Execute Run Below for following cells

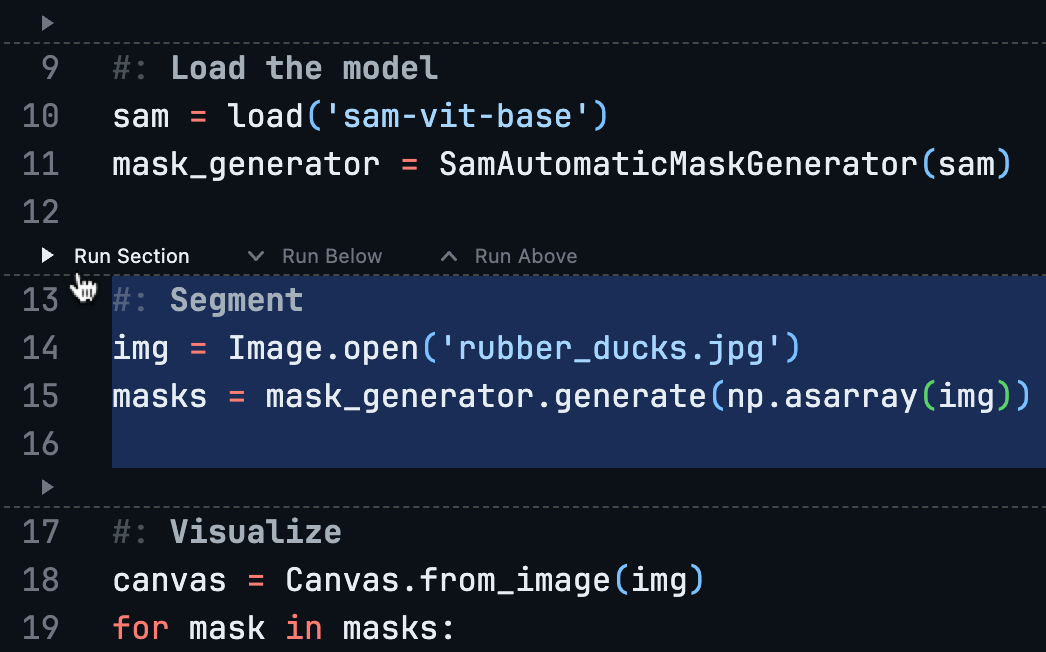coord(332,255)
